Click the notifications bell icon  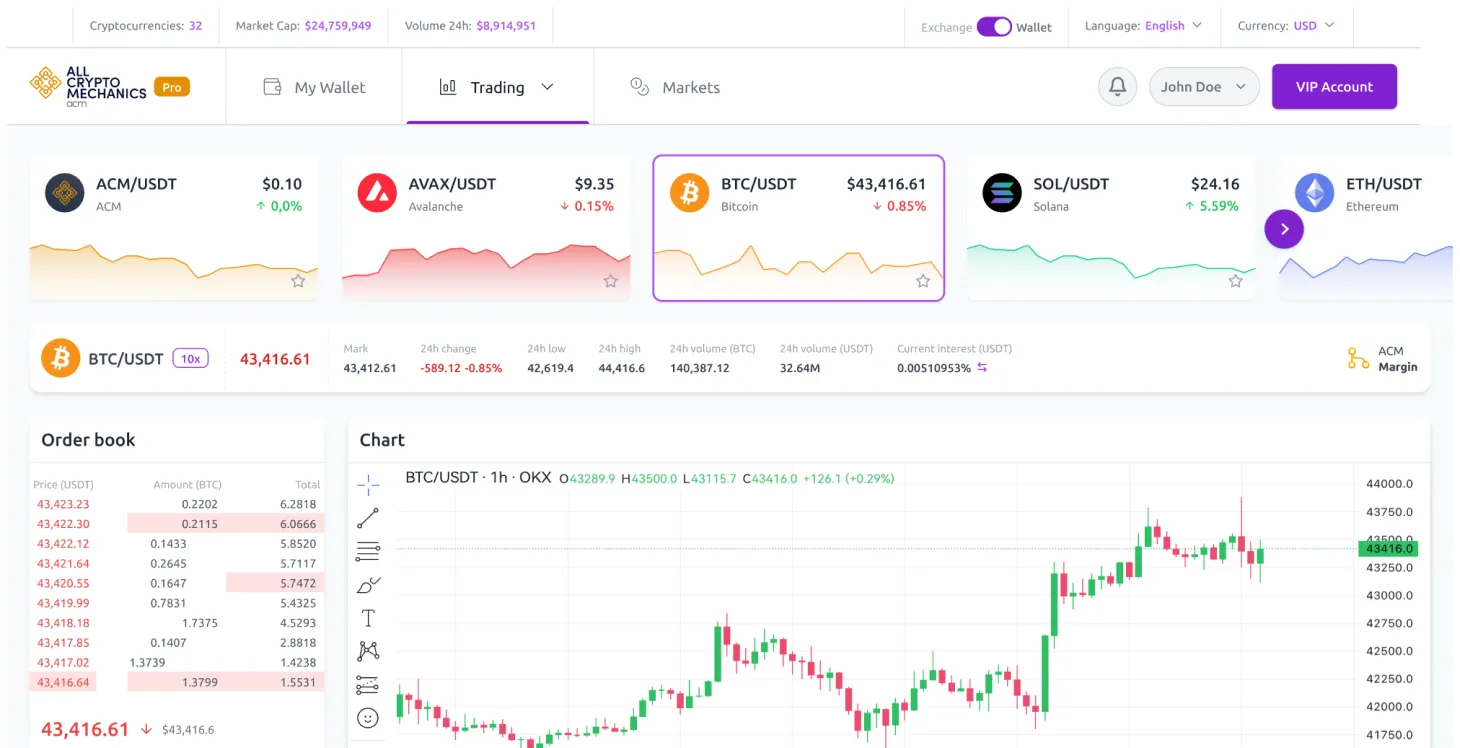1117,86
